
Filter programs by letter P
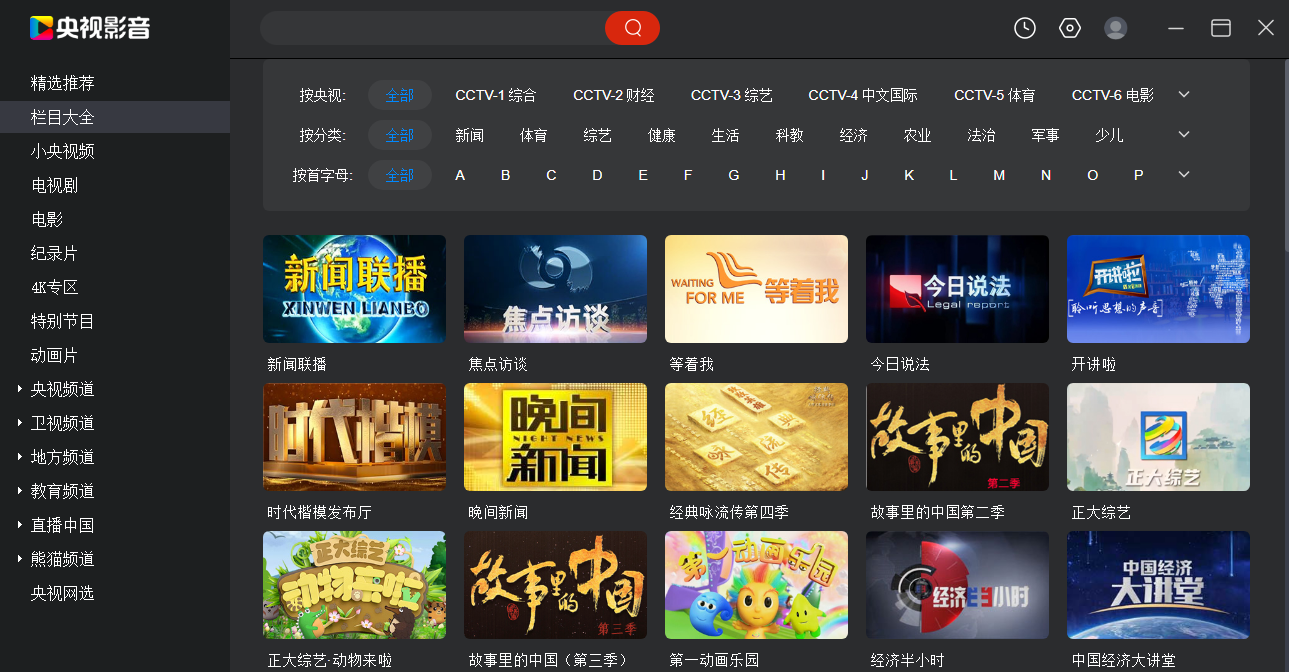(1138, 175)
